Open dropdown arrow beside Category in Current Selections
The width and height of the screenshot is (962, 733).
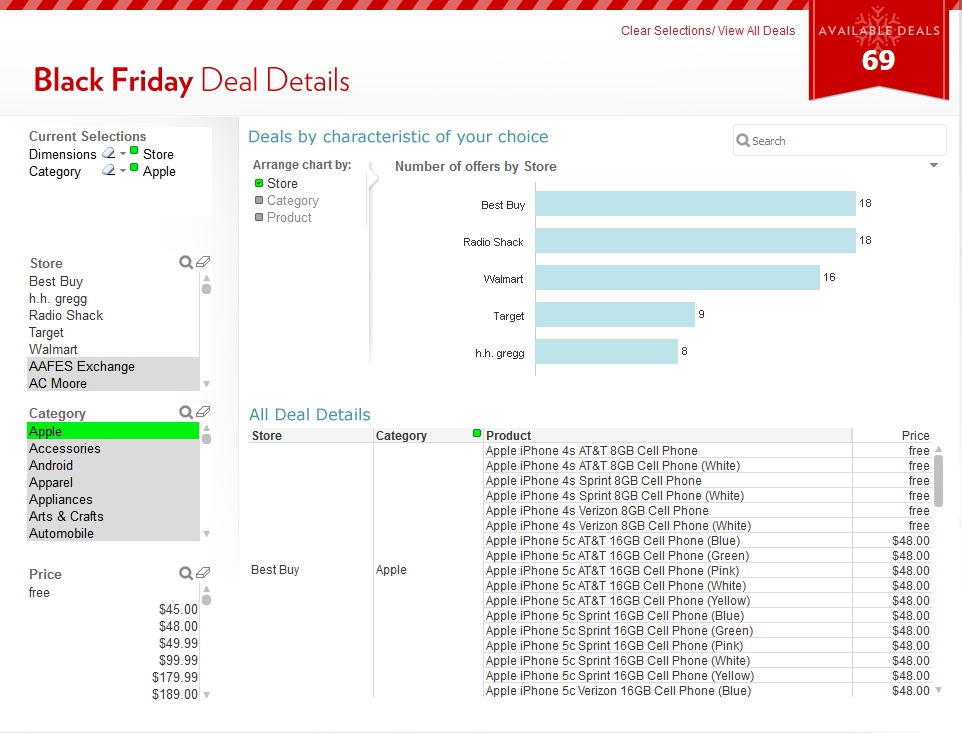(x=123, y=171)
